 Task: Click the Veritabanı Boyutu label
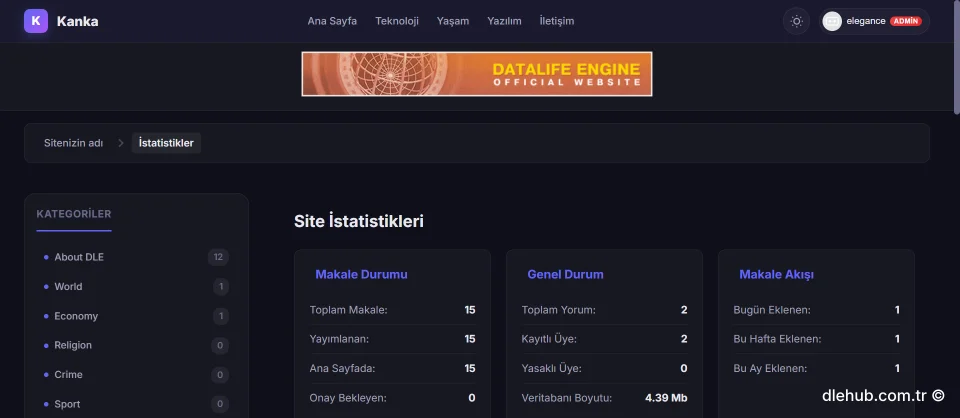(x=566, y=398)
